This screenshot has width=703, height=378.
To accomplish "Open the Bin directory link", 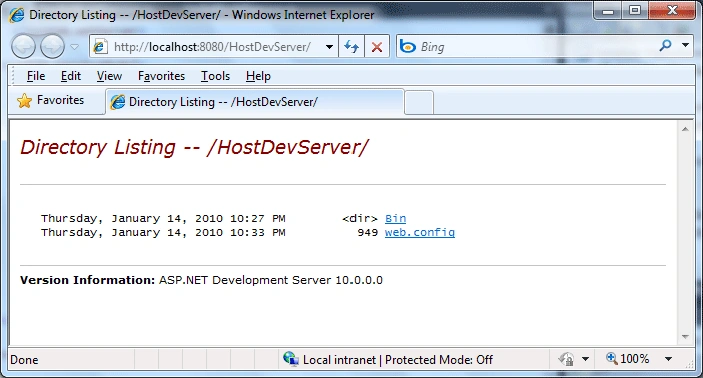I will point(395,218).
